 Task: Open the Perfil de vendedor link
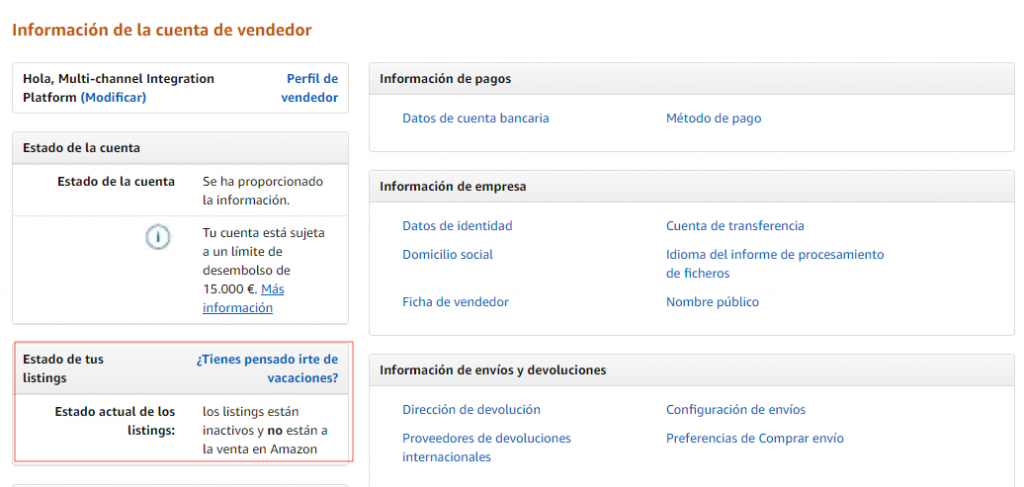click(x=309, y=88)
